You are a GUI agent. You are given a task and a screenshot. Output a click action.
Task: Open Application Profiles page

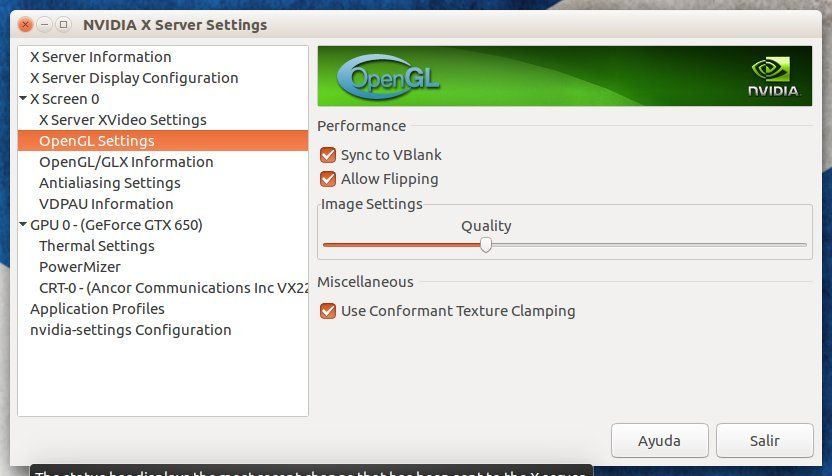[97, 309]
